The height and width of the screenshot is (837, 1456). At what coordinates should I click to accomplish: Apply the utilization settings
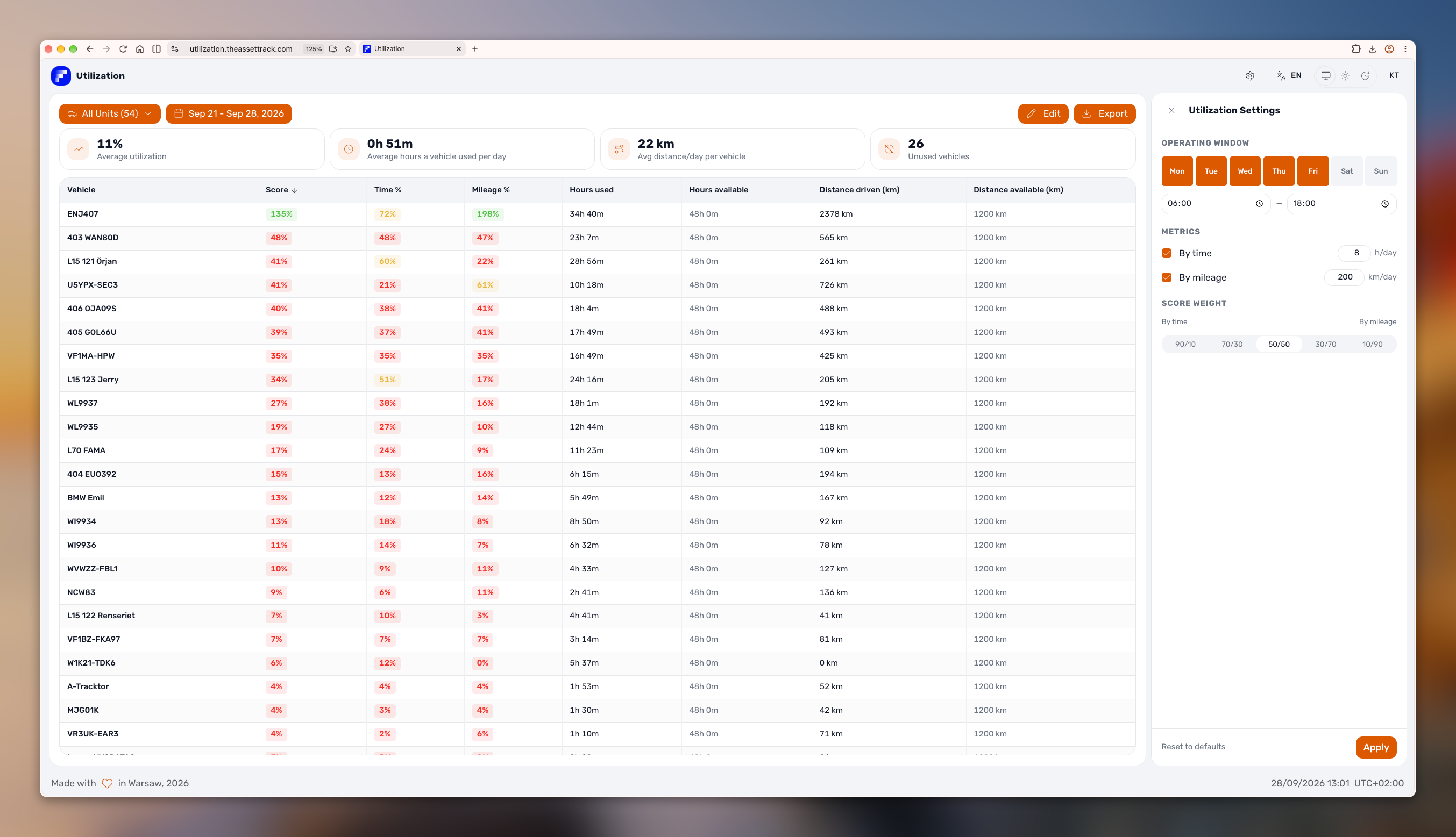tap(1376, 747)
